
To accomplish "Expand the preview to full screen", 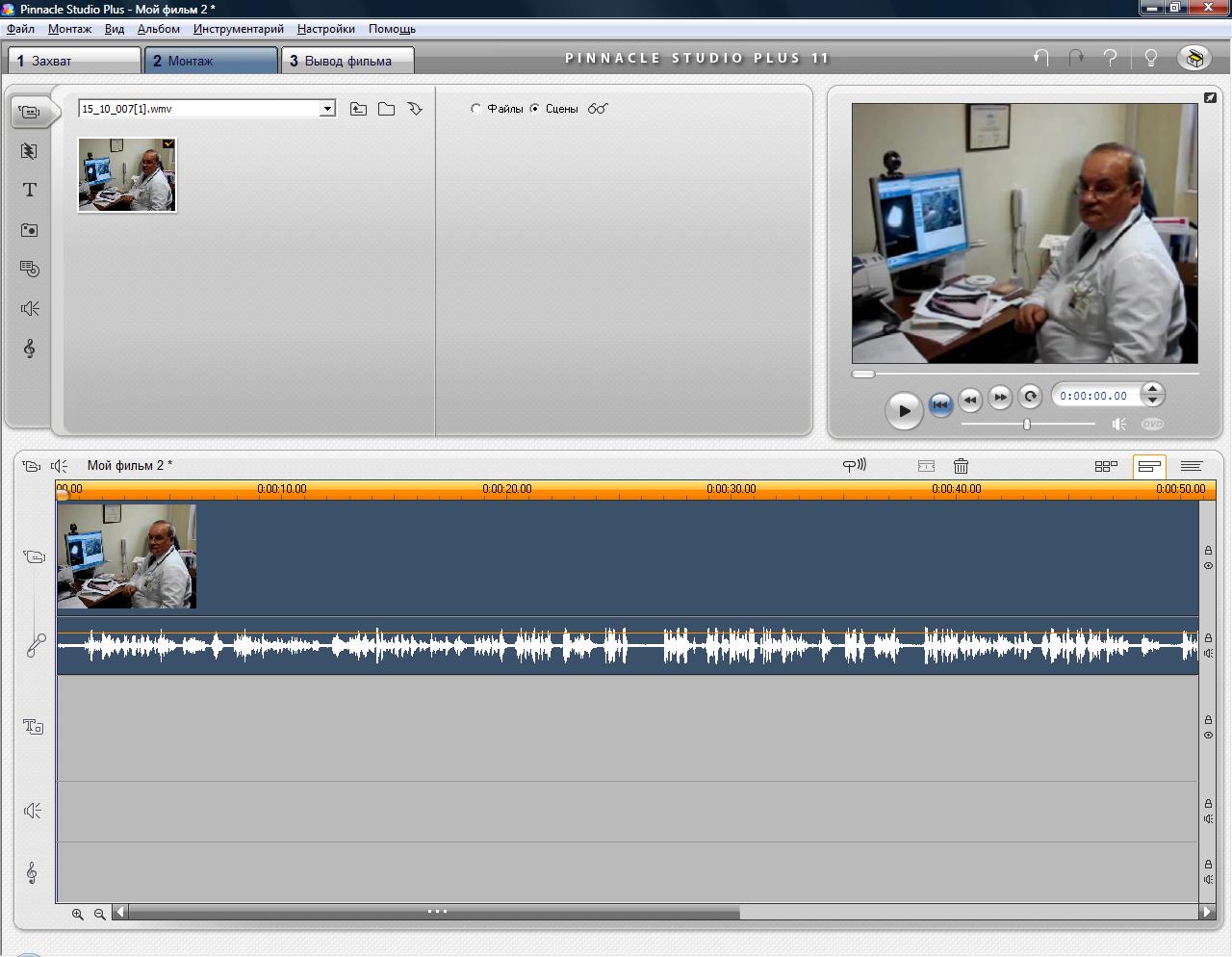I will coord(1210,97).
